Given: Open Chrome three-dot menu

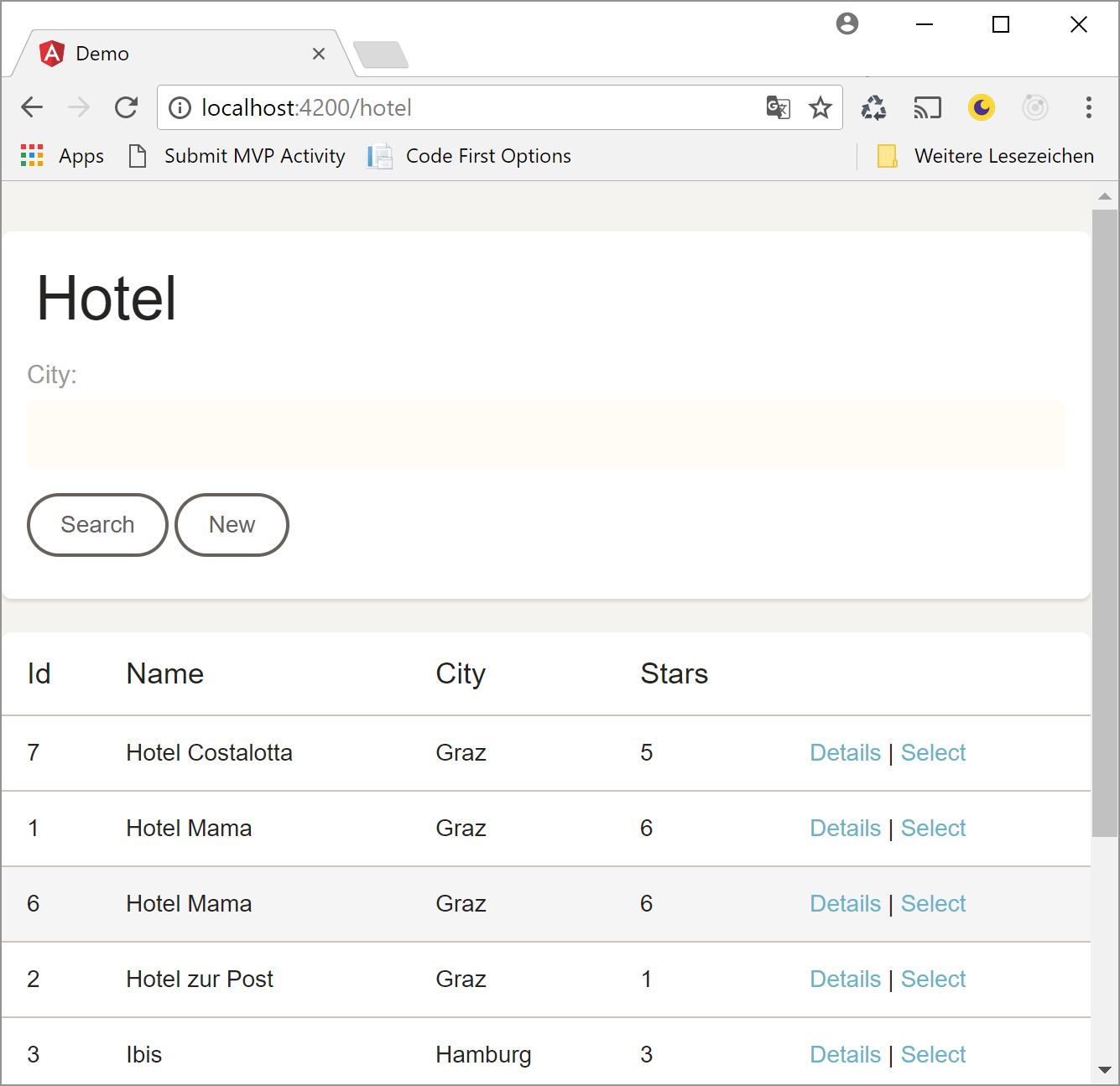Looking at the screenshot, I should click(x=1088, y=107).
